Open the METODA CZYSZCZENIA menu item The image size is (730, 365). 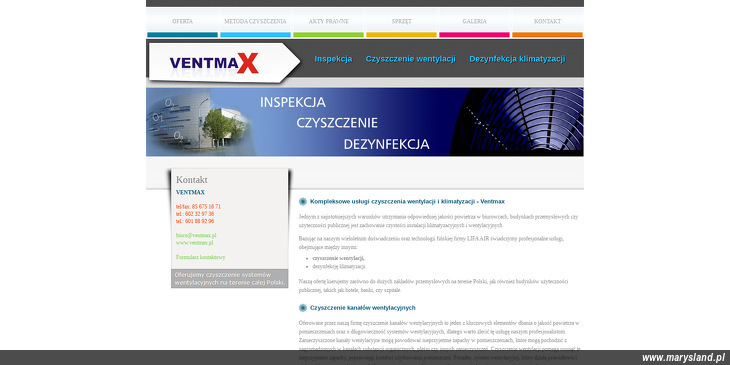[255, 21]
